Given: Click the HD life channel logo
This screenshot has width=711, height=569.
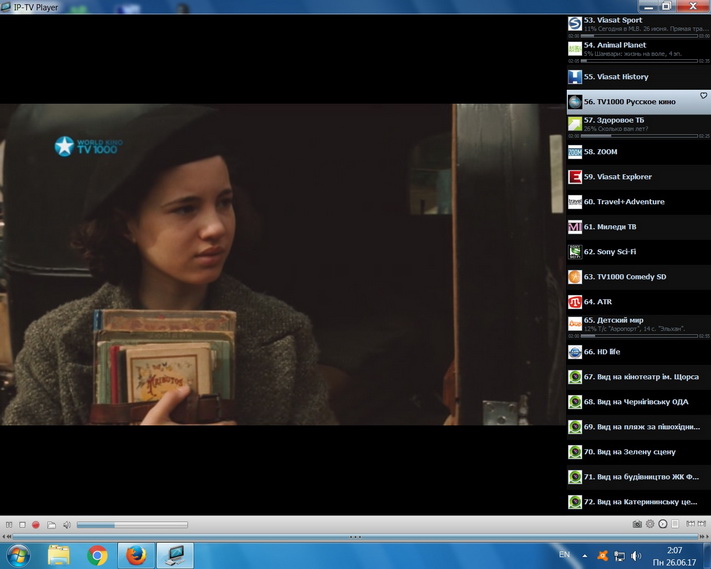Looking at the screenshot, I should pyautogui.click(x=575, y=352).
